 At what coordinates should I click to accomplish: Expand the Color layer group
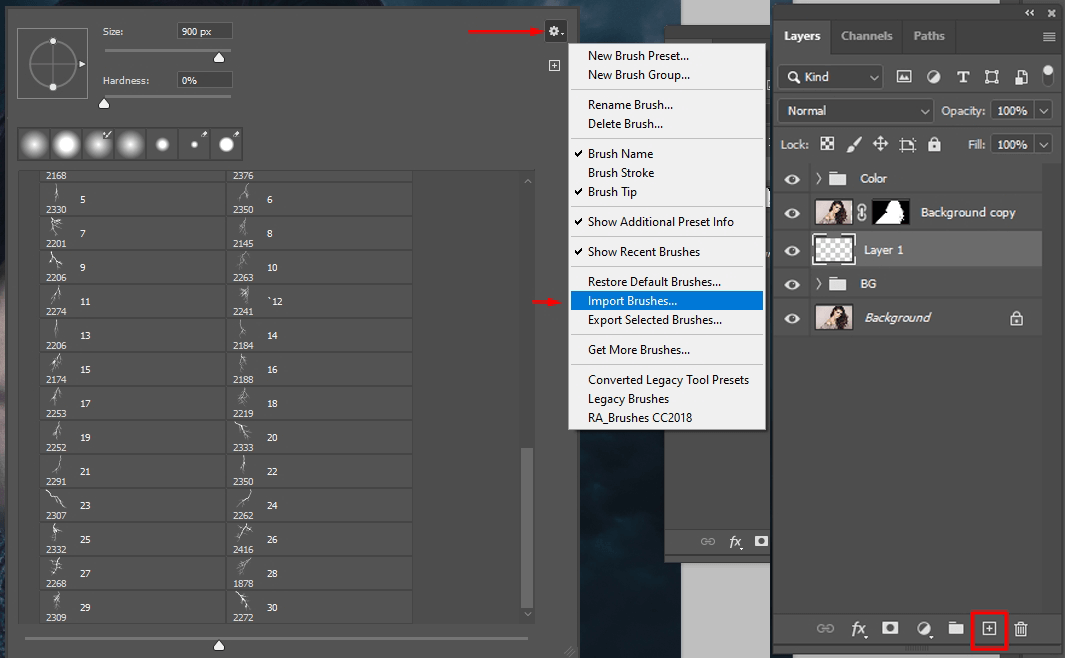point(818,179)
